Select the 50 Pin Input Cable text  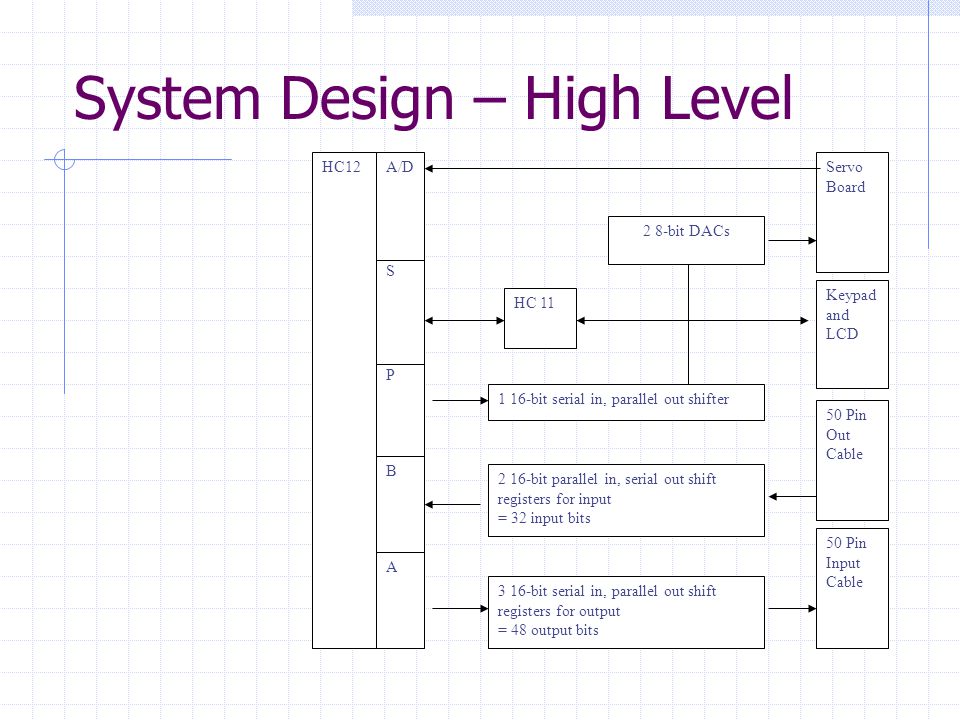[846, 563]
